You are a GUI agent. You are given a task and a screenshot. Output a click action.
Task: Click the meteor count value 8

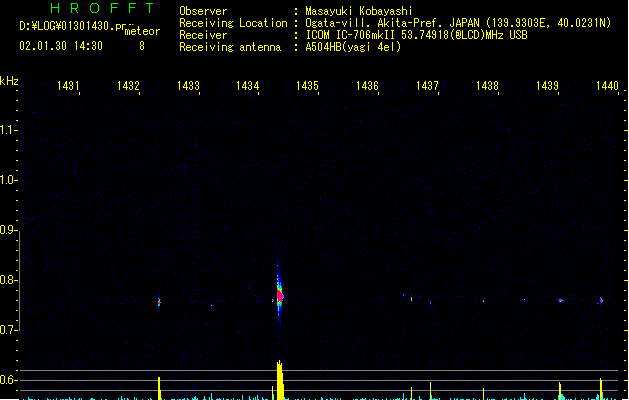coord(142,46)
